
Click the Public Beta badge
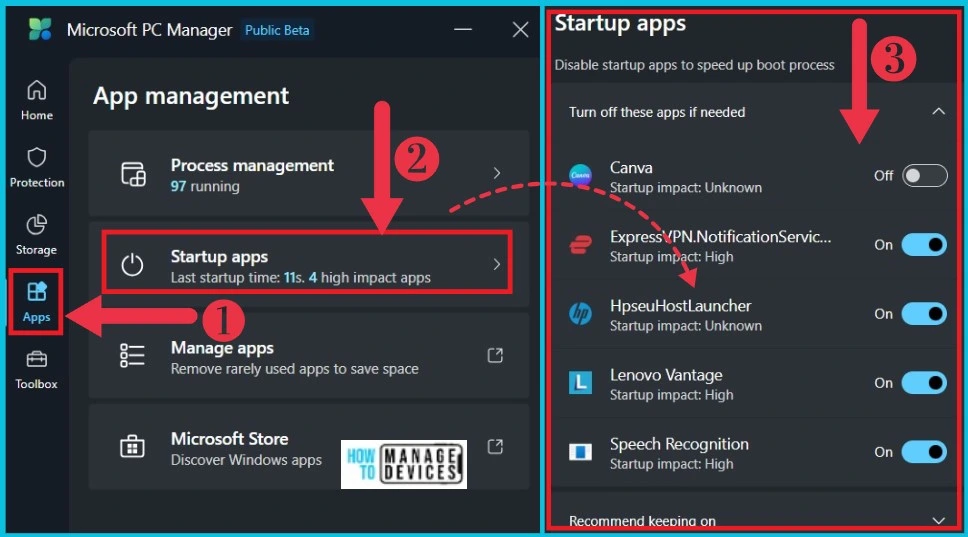coord(277,30)
